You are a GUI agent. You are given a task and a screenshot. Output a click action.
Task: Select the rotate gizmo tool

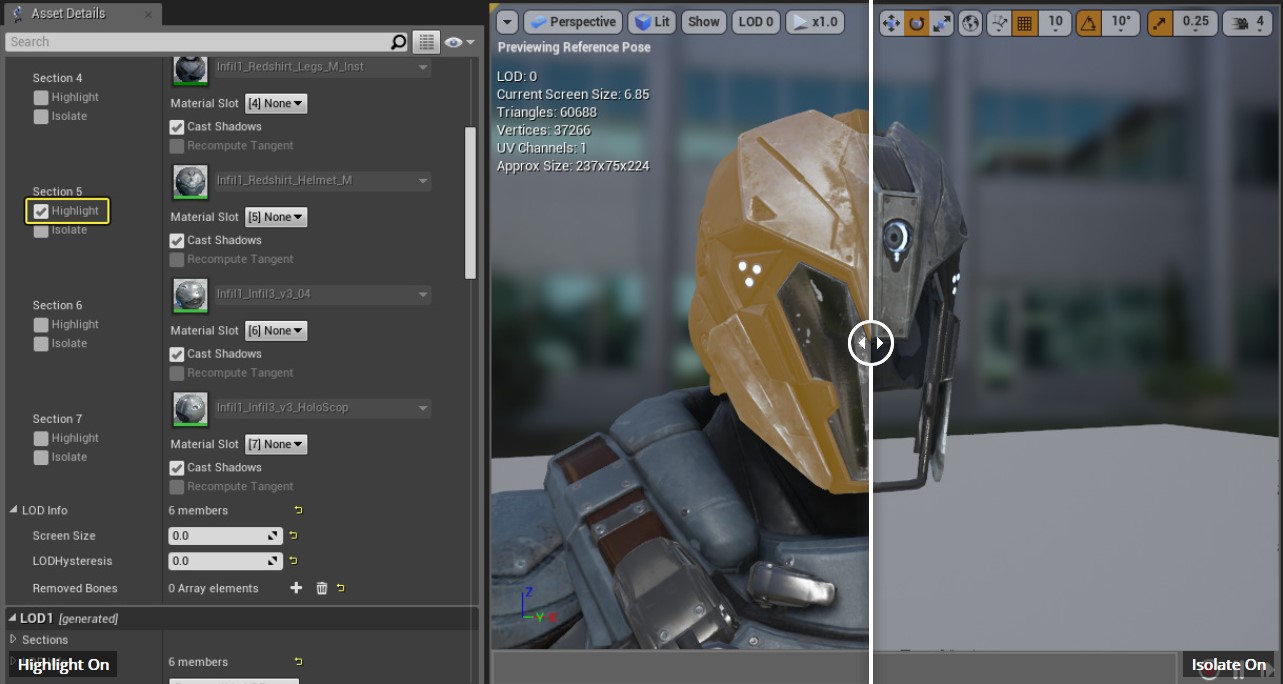pos(916,23)
